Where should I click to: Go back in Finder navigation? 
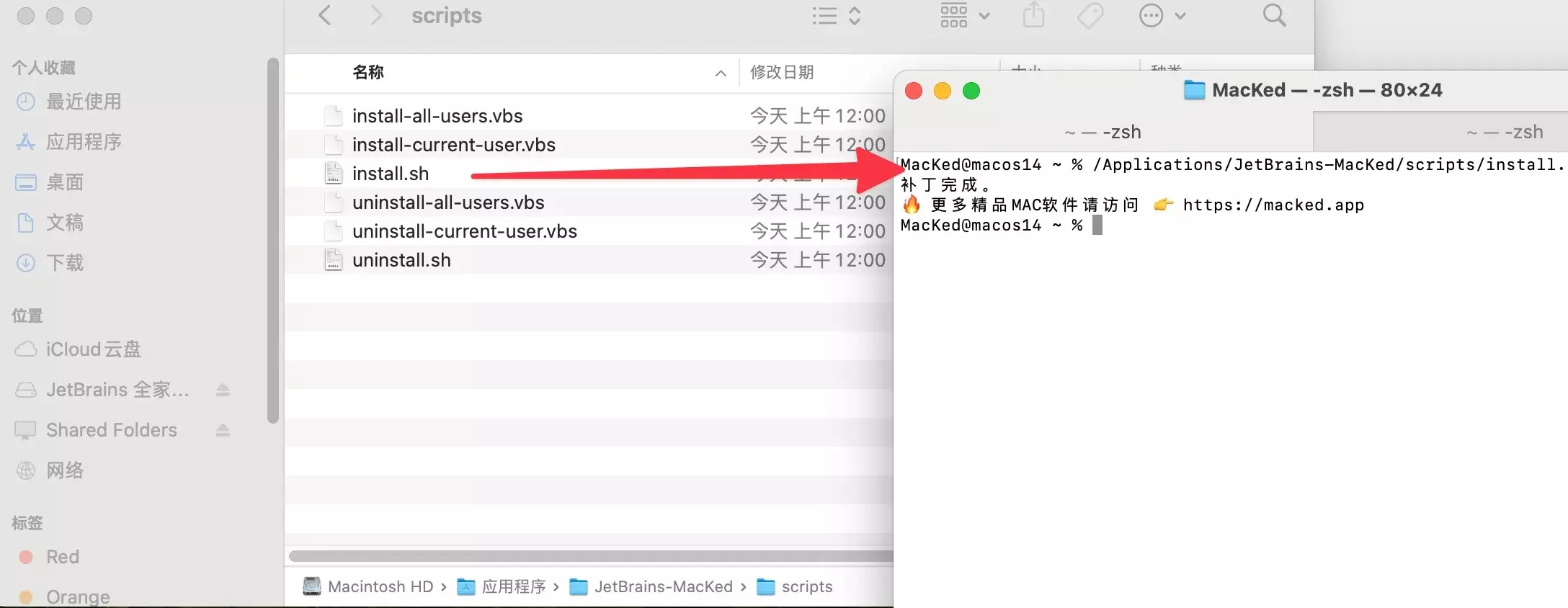325,15
